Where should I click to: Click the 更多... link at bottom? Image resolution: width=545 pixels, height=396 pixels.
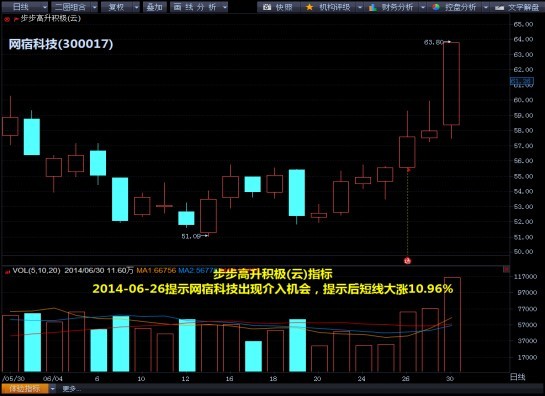tap(71, 389)
